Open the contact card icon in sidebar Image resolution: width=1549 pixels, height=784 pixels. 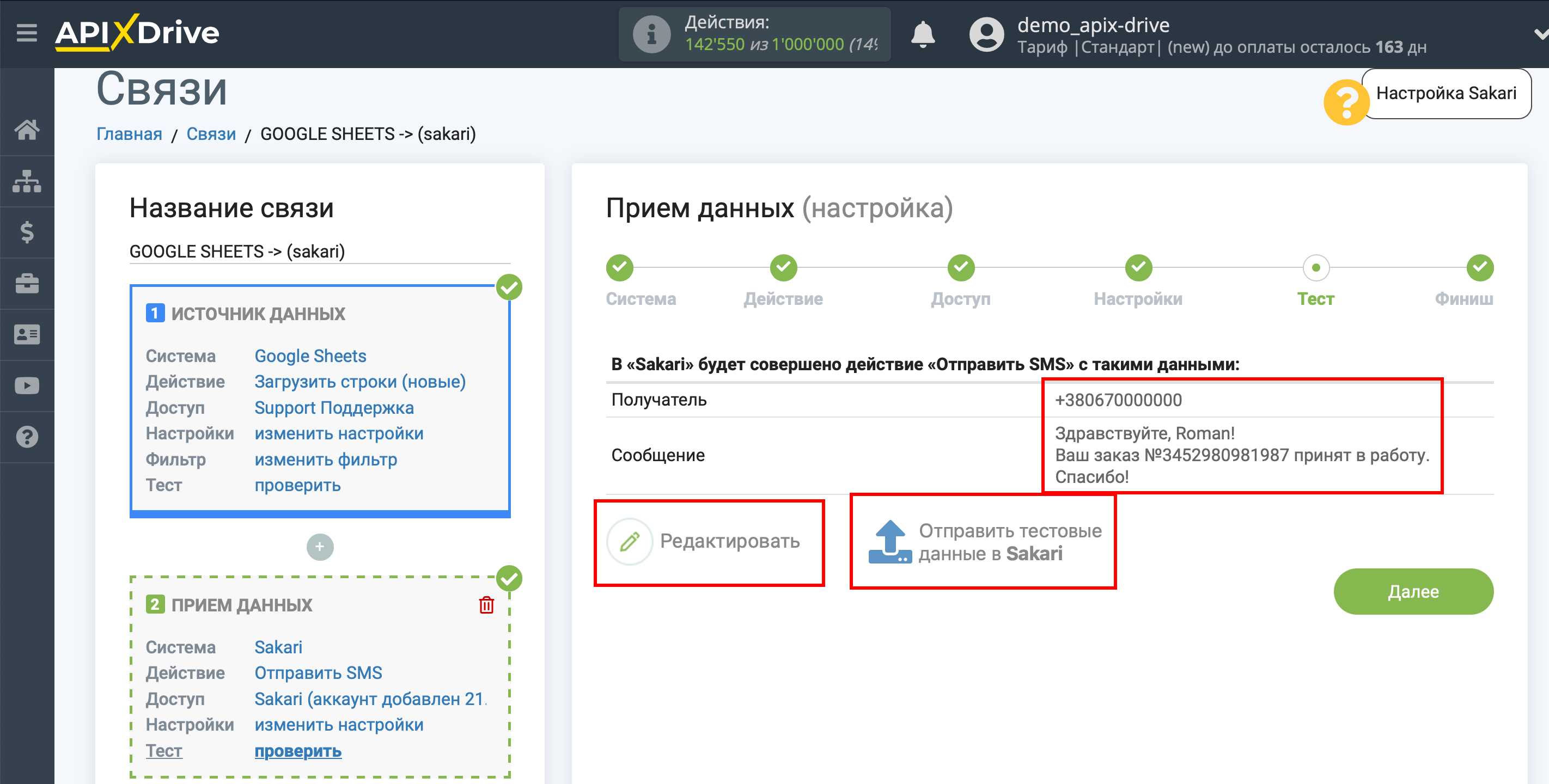coord(27,334)
